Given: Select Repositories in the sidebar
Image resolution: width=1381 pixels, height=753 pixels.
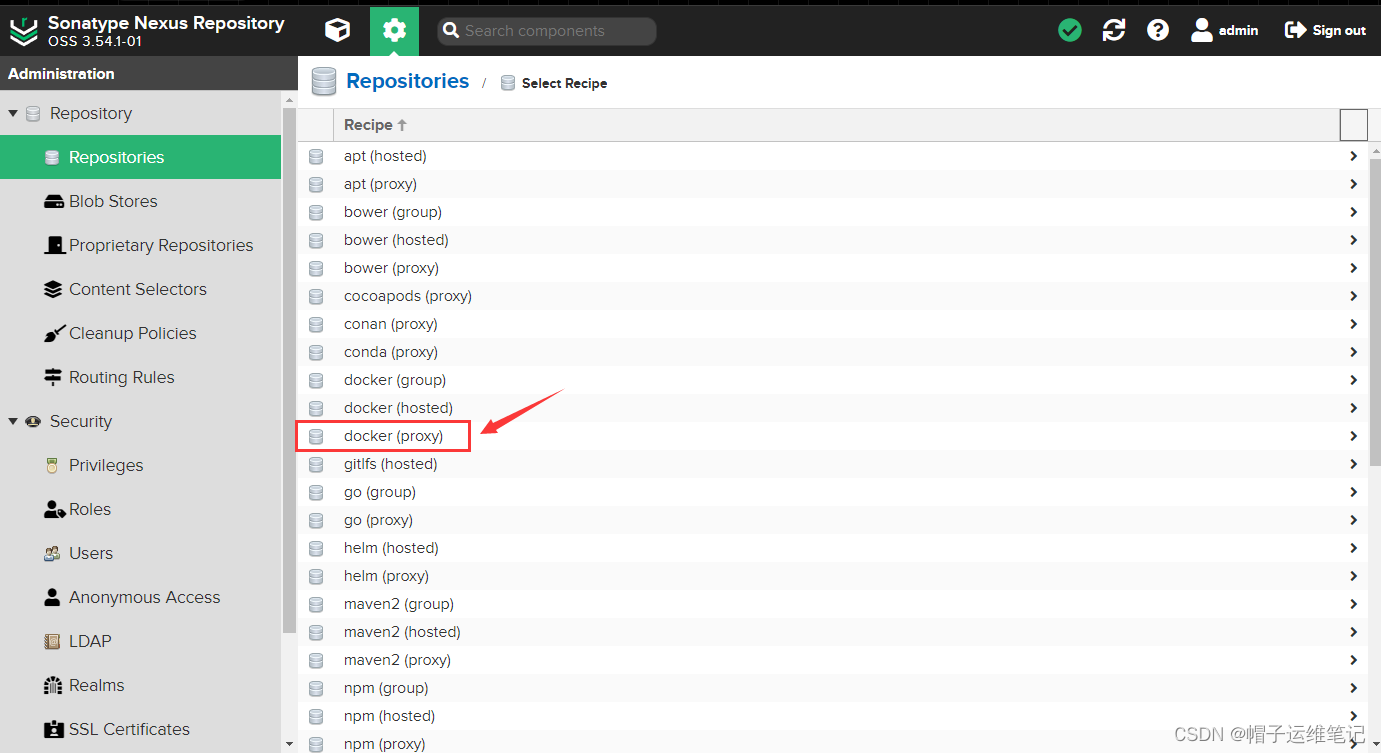Looking at the screenshot, I should click(x=140, y=157).
